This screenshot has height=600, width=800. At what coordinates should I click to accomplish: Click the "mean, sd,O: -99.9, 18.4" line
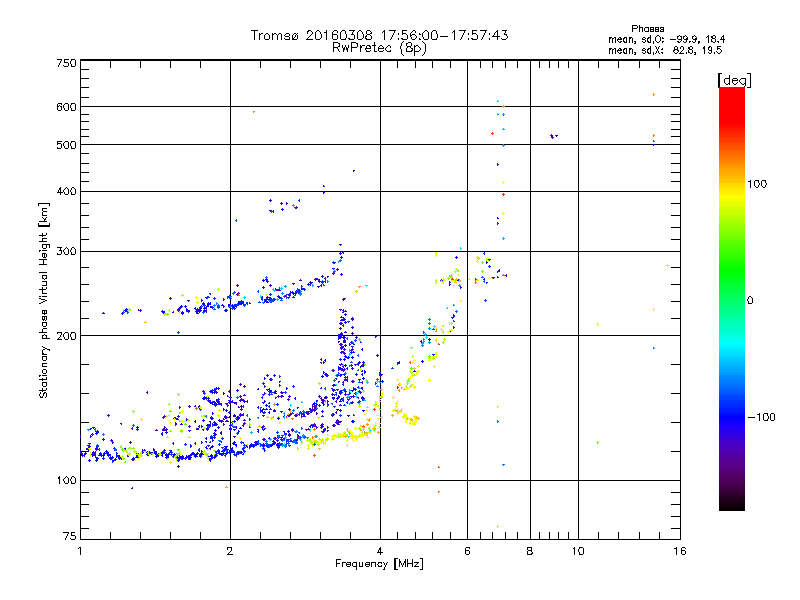point(666,39)
